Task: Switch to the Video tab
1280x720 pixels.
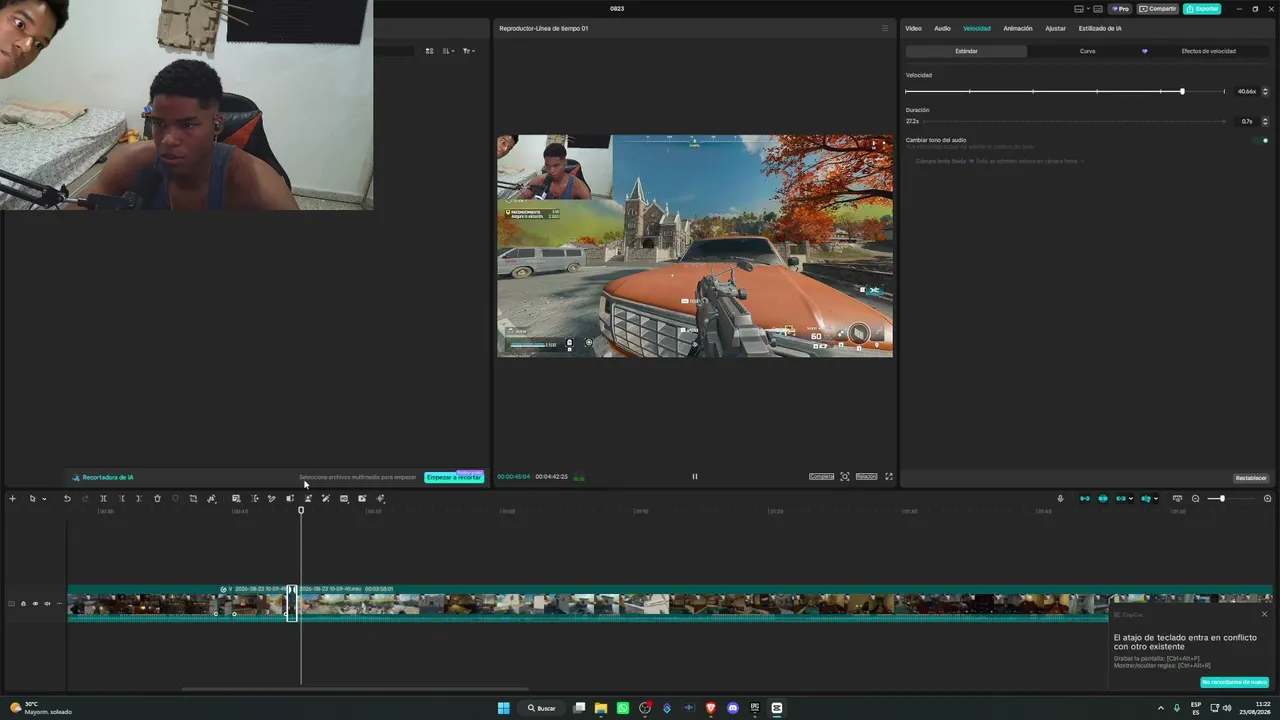Action: 913,28
